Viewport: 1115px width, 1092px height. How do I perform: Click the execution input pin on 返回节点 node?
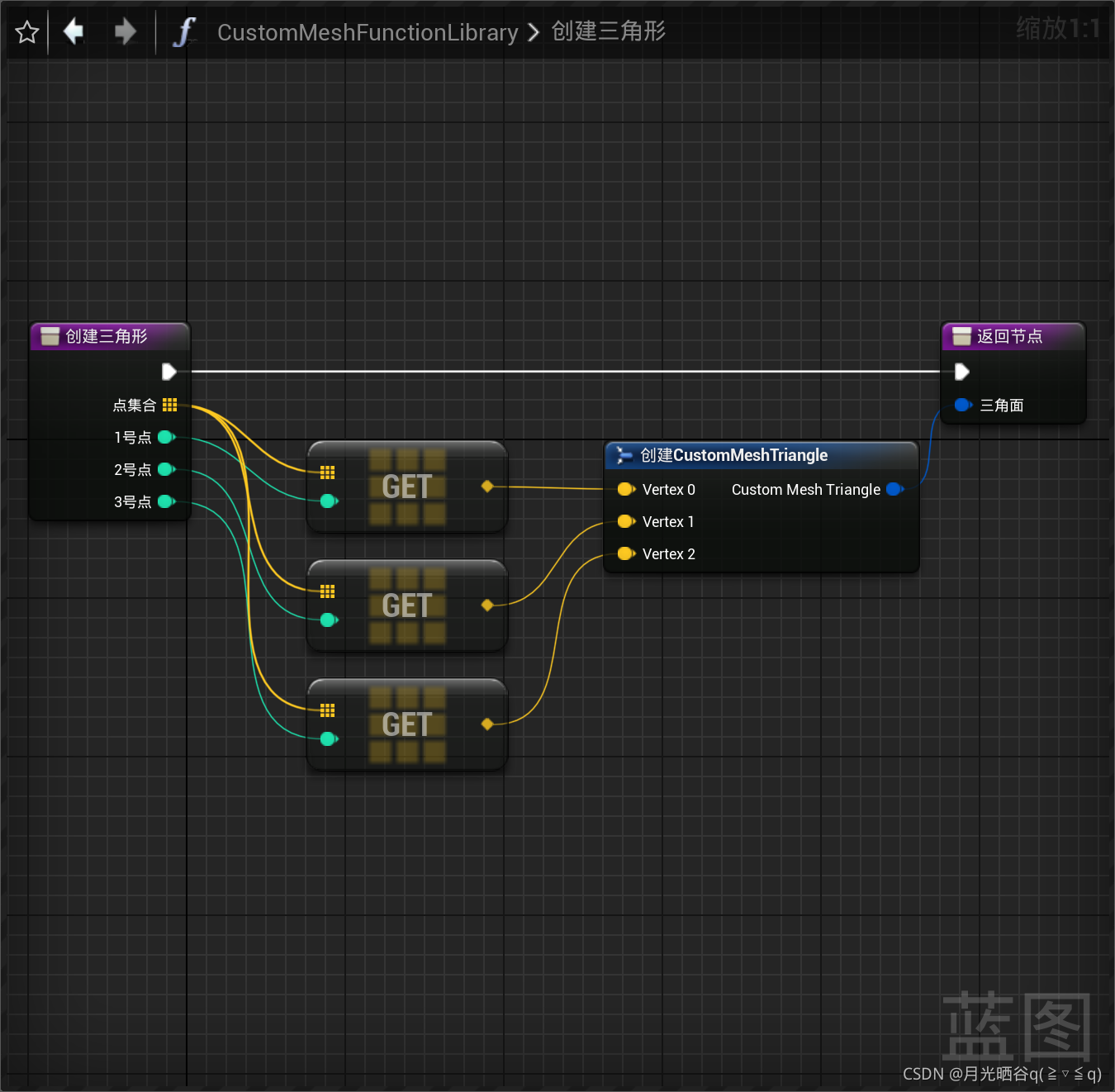(961, 372)
